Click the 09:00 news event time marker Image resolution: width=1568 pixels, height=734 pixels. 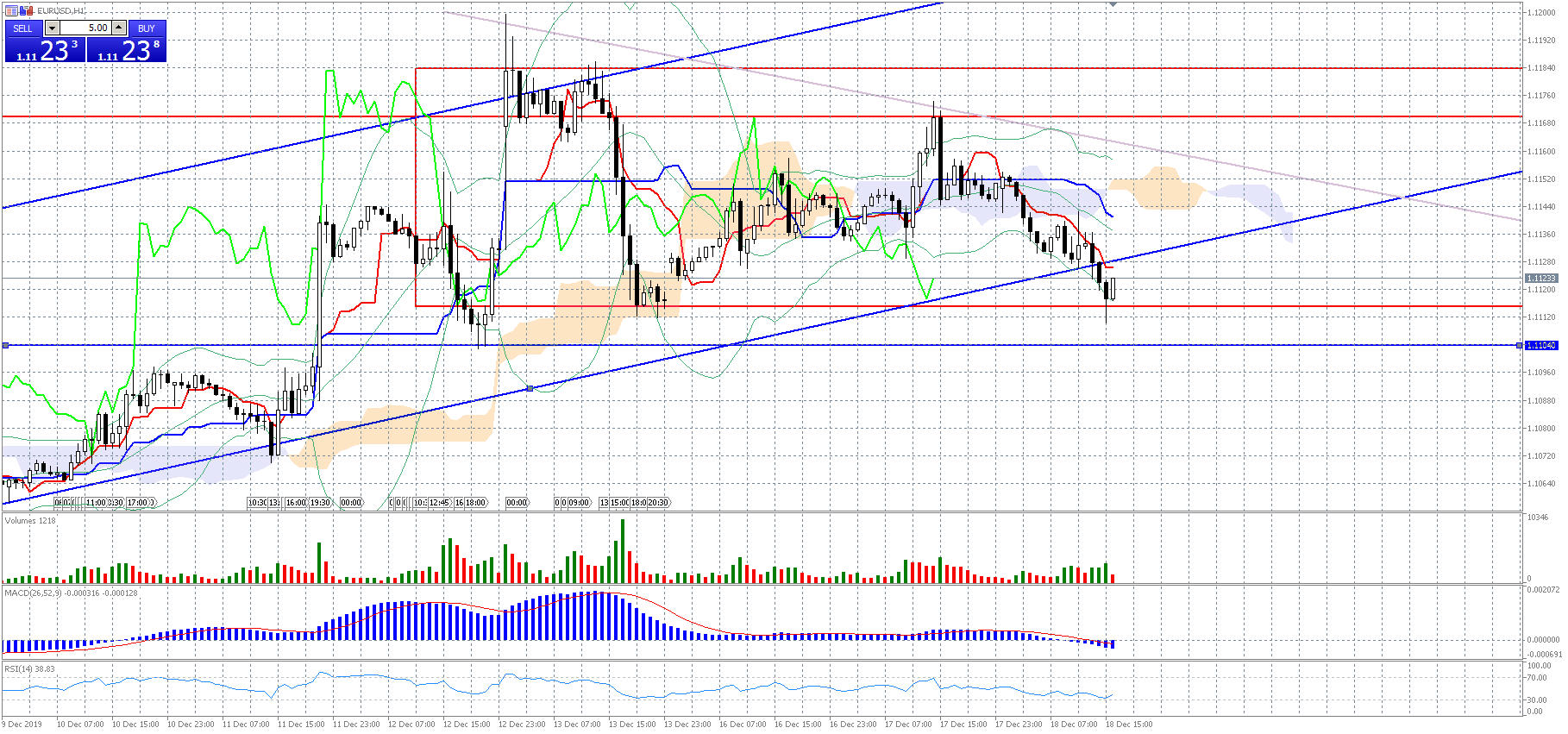coord(579,502)
